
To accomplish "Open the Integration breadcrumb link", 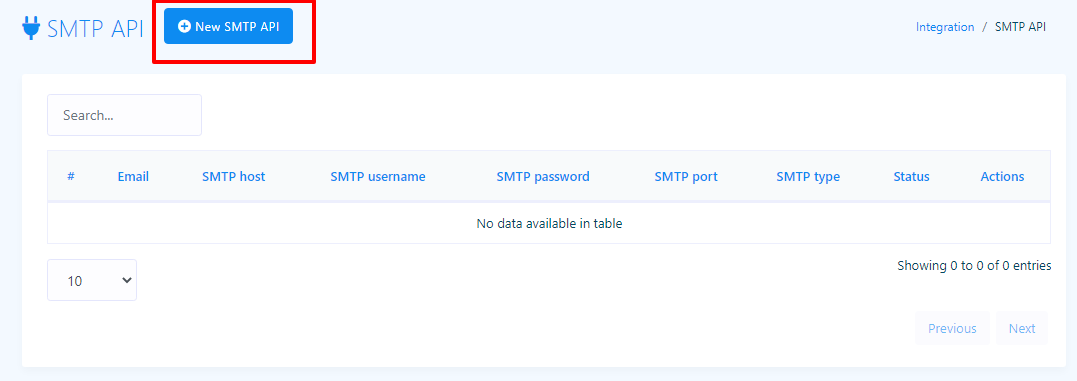I will click(x=944, y=27).
